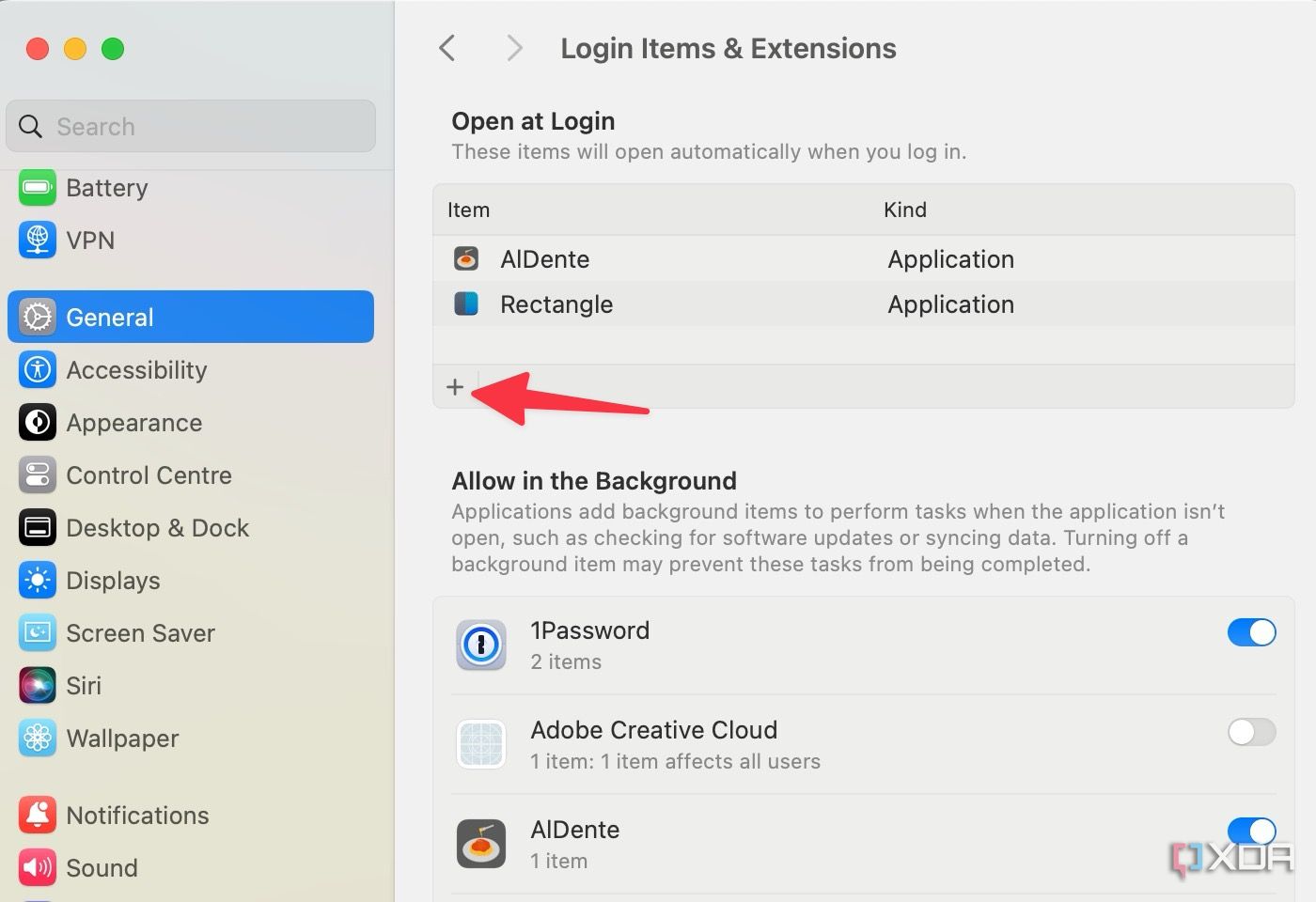The width and height of the screenshot is (1316, 902).
Task: Click the Item column header
Action: 468,210
